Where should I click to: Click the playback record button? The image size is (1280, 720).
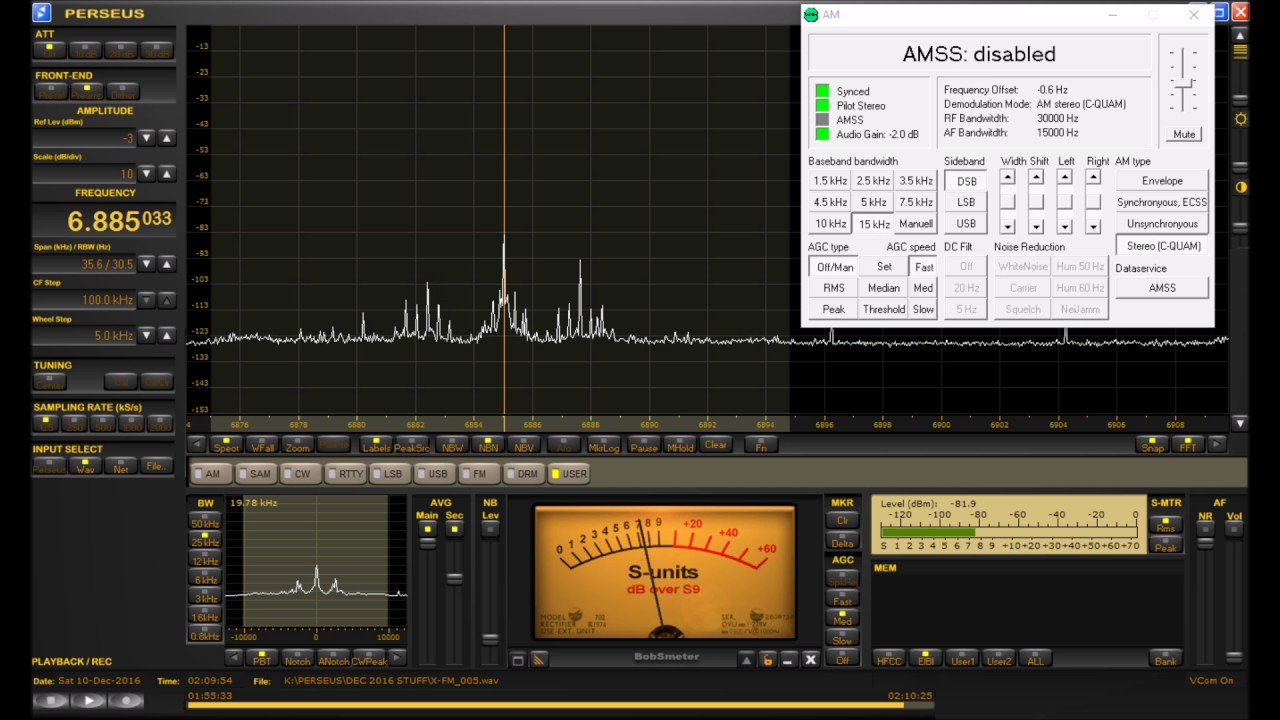[124, 701]
